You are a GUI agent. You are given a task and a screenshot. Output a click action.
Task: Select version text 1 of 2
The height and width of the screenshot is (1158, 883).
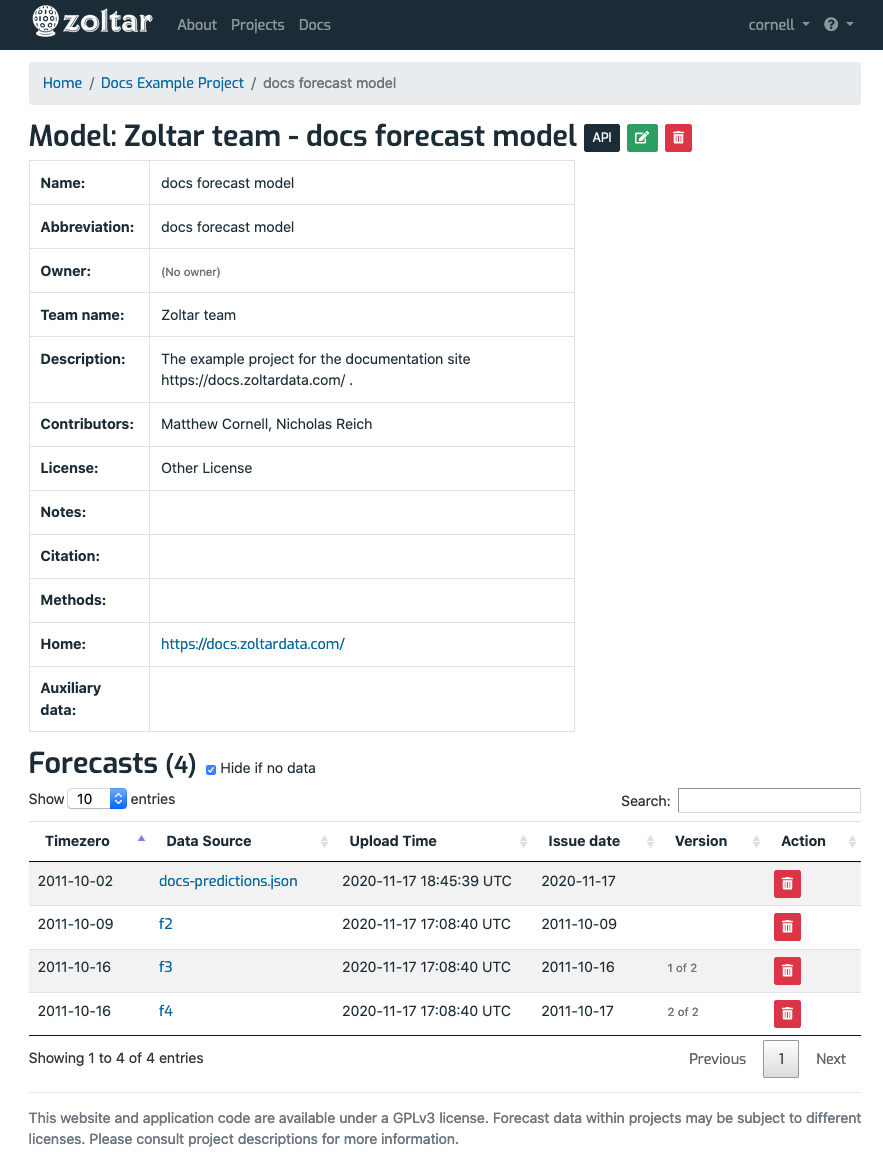click(682, 967)
